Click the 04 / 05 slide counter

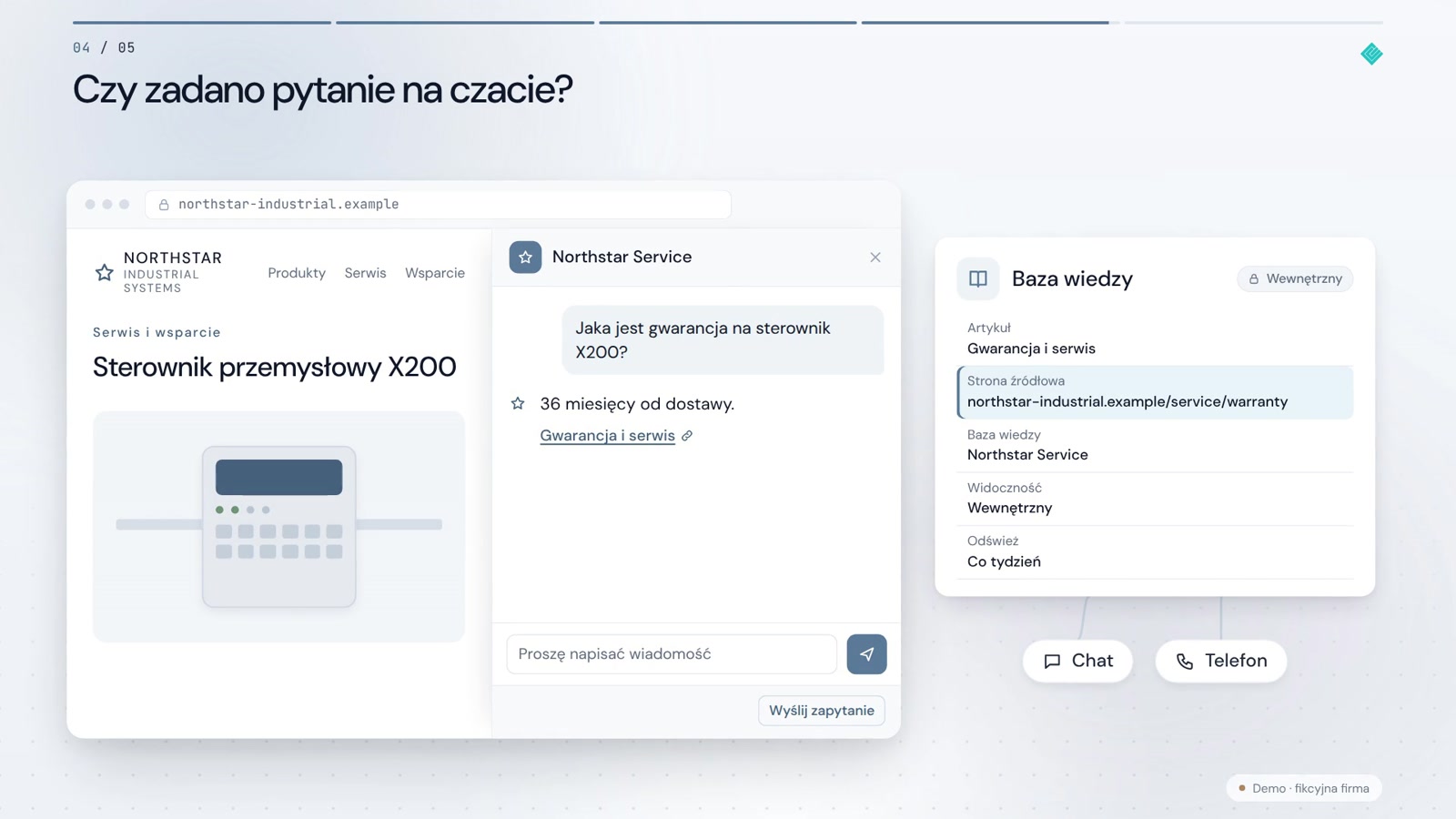click(104, 47)
